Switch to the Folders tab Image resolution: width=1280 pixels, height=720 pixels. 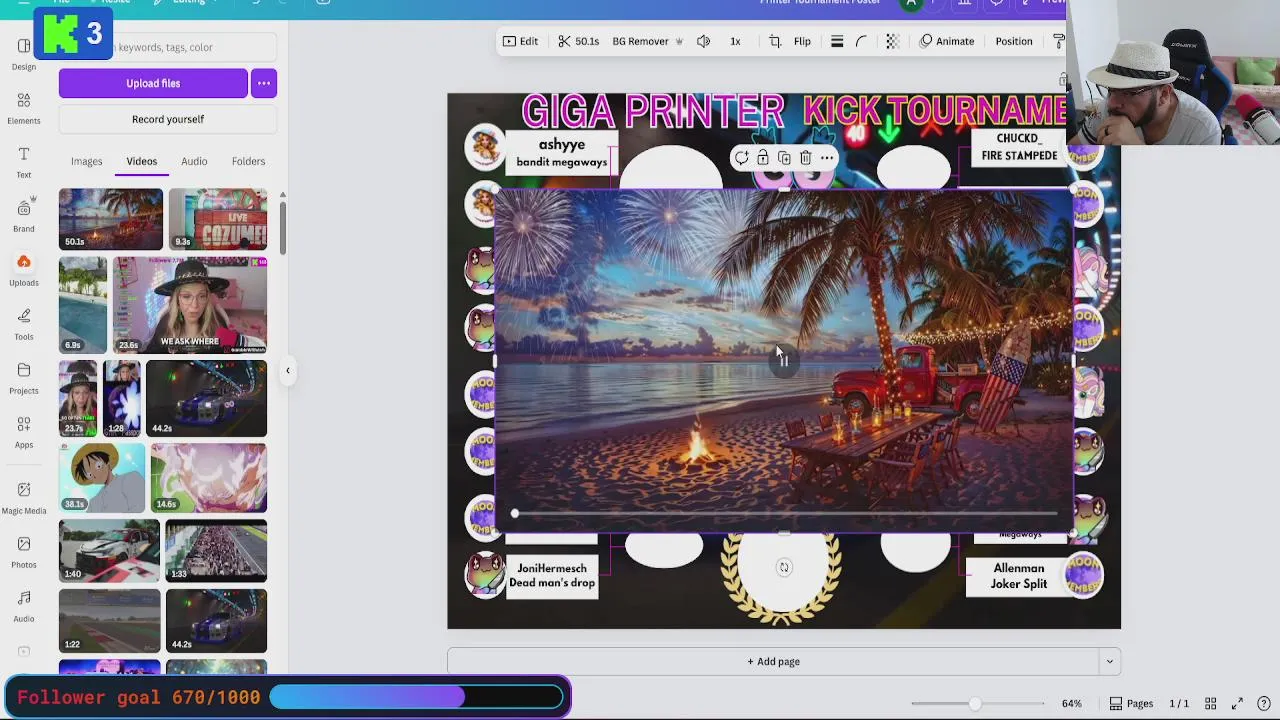click(248, 161)
